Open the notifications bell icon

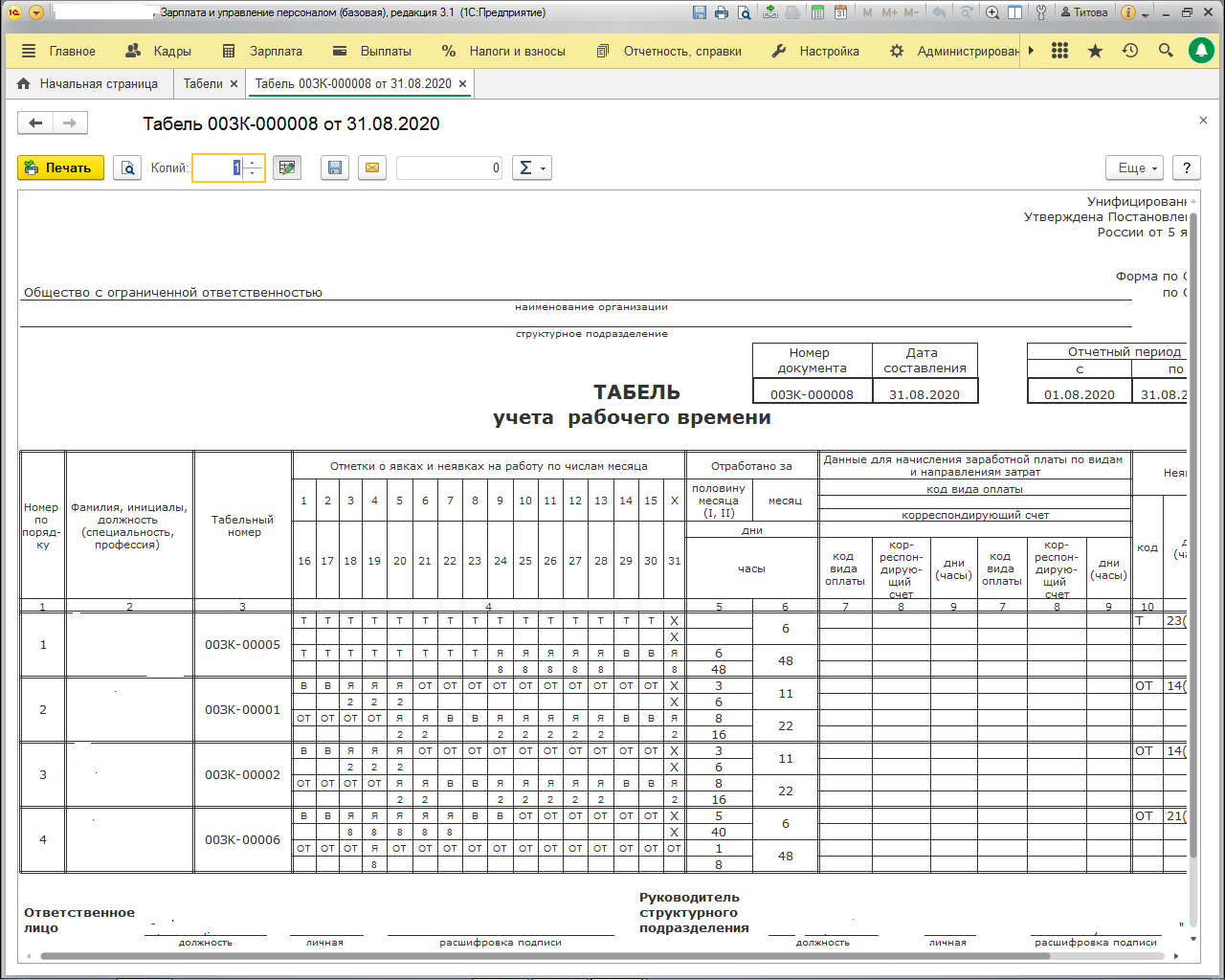(1200, 51)
